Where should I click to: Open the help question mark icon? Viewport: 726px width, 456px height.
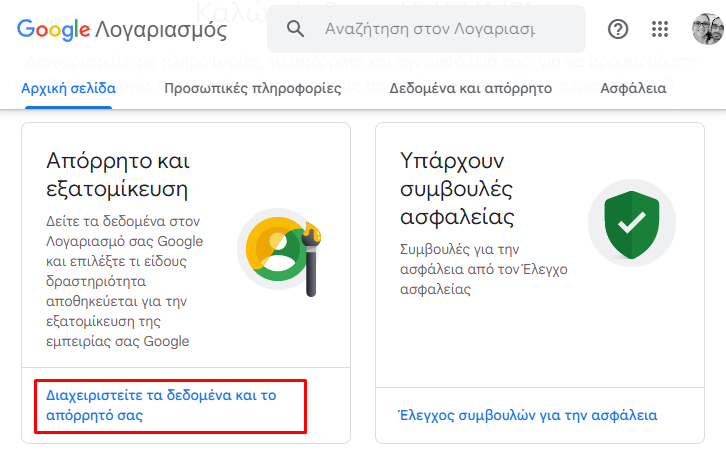[x=618, y=29]
